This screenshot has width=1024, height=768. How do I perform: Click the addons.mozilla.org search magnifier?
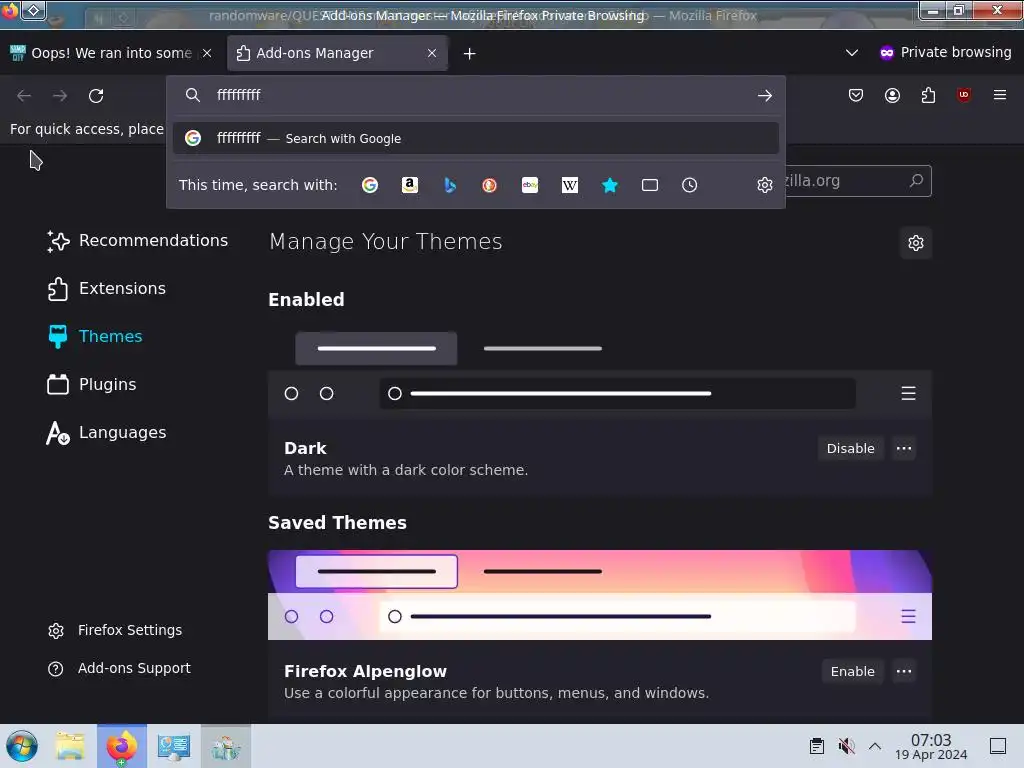916,180
